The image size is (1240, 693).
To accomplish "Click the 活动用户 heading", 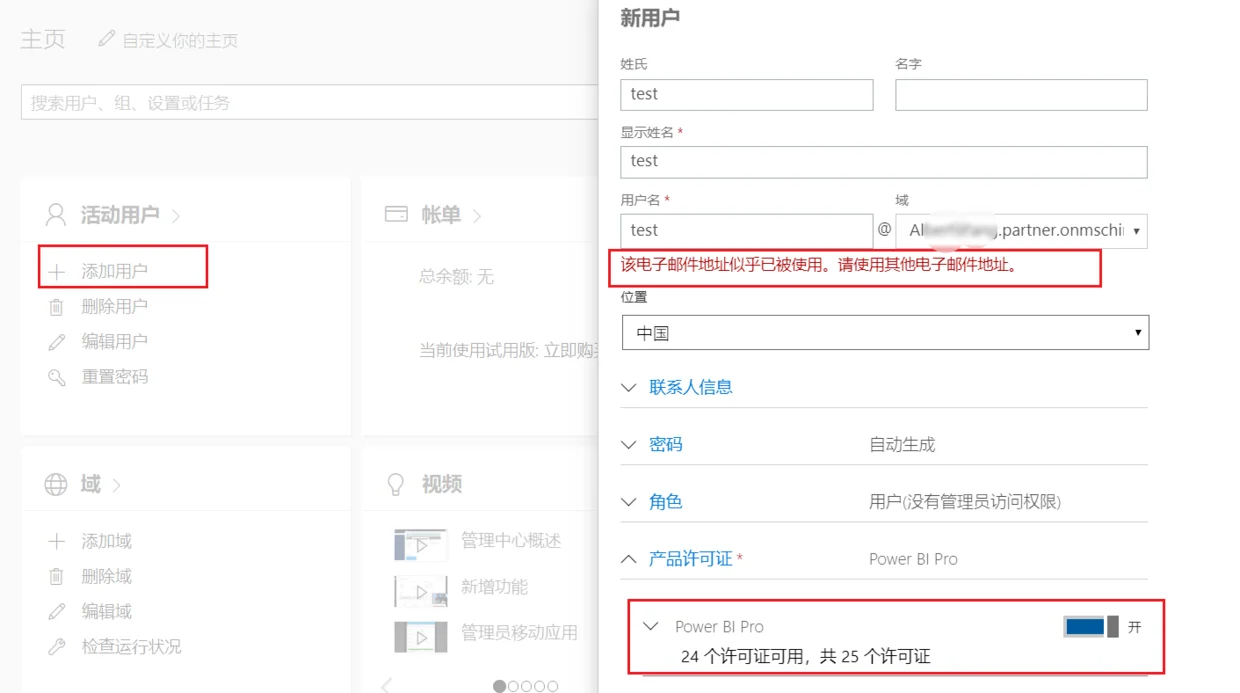I will [120, 215].
